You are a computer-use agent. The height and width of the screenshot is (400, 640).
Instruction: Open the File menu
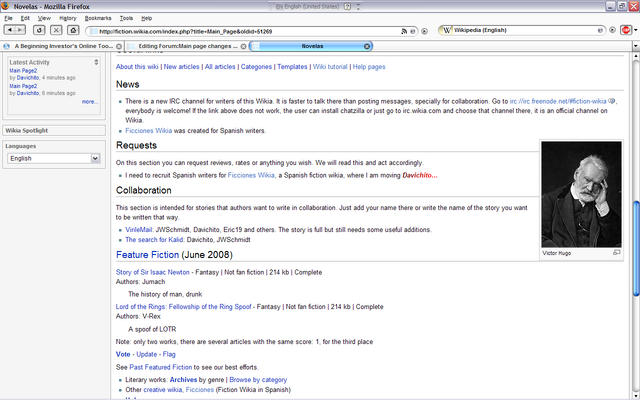(8, 18)
